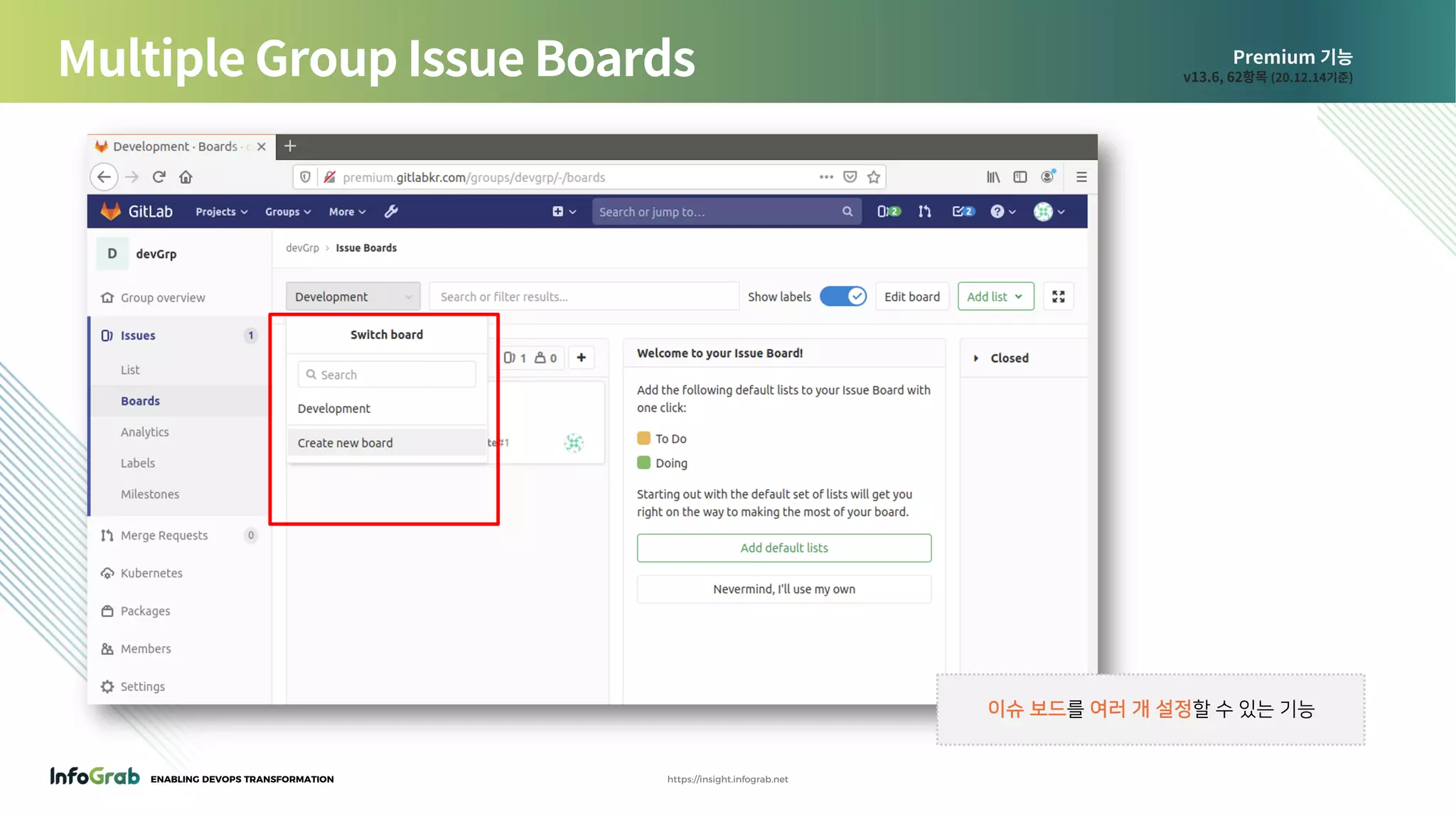The width and height of the screenshot is (1456, 819).
Task: Click assignee avatar on issue card
Action: pos(574,443)
